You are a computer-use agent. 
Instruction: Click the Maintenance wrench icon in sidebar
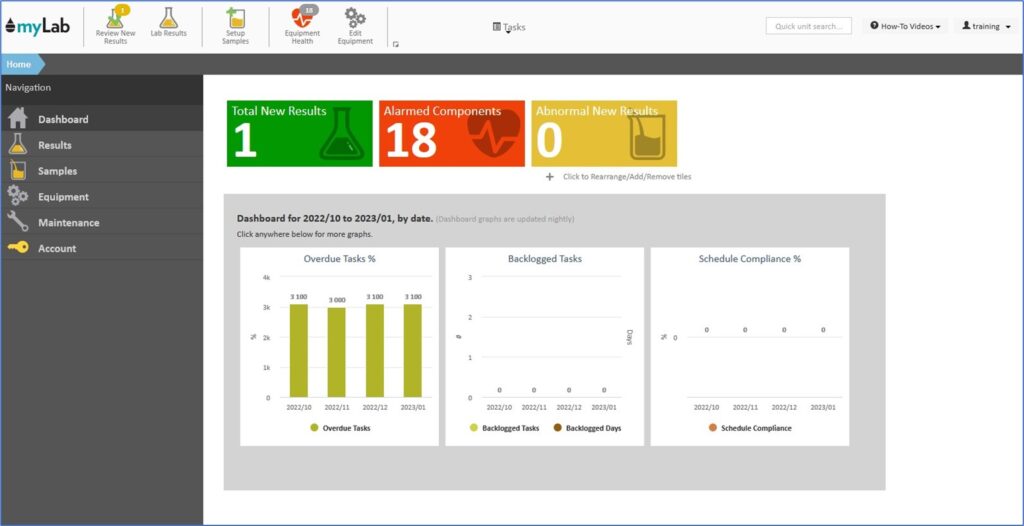coord(18,222)
